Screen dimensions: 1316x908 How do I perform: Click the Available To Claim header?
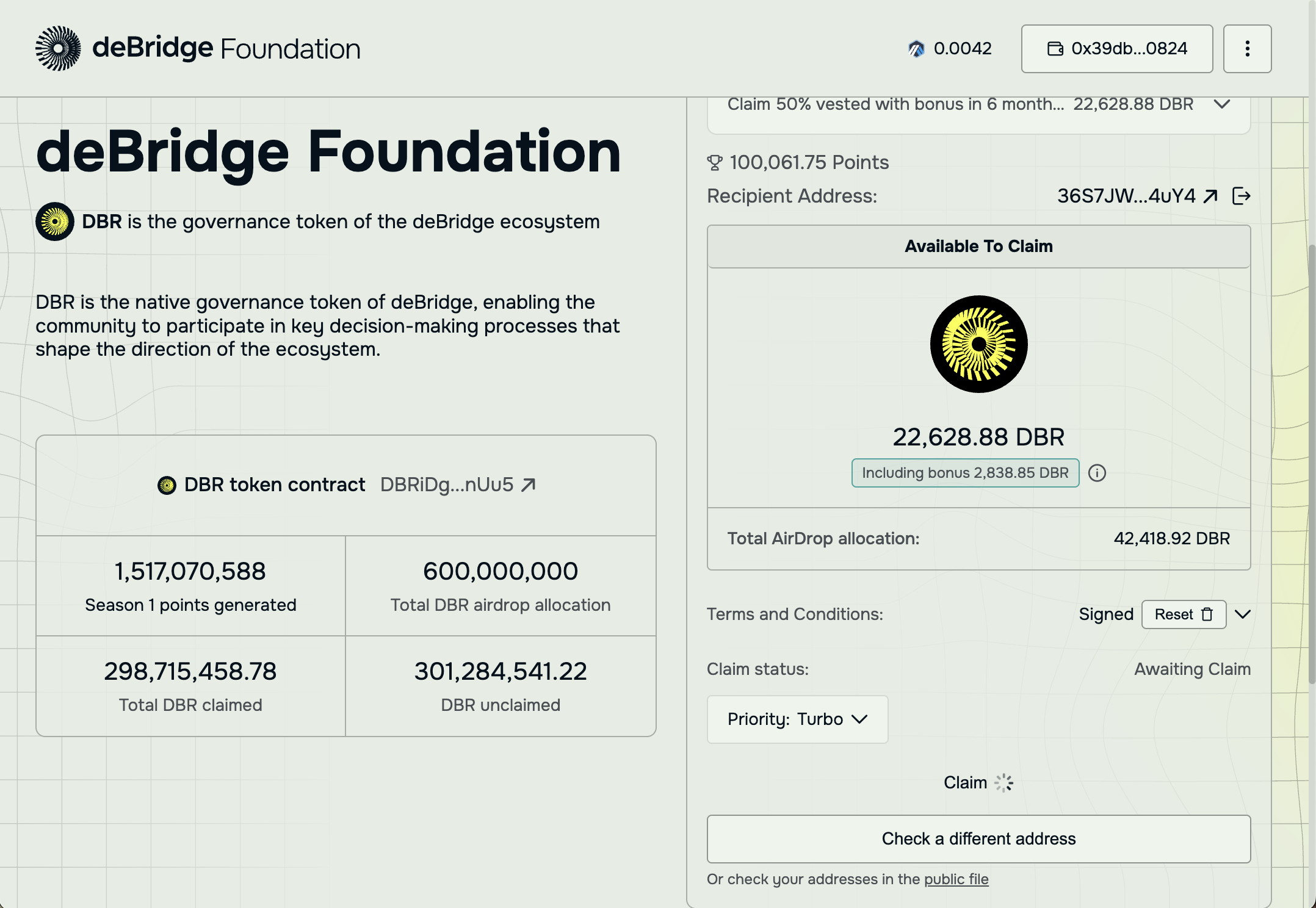978,247
